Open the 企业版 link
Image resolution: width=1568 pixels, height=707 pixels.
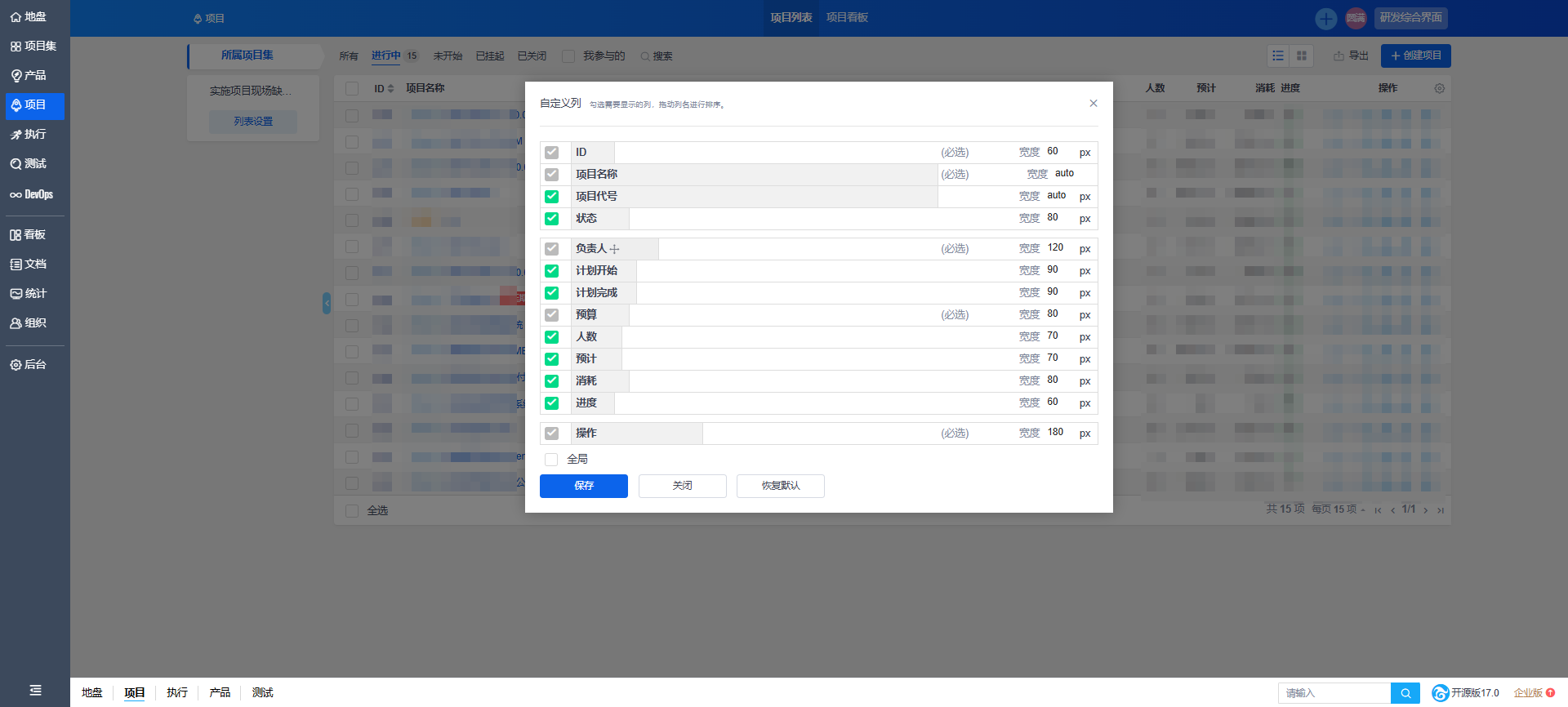point(1535,693)
